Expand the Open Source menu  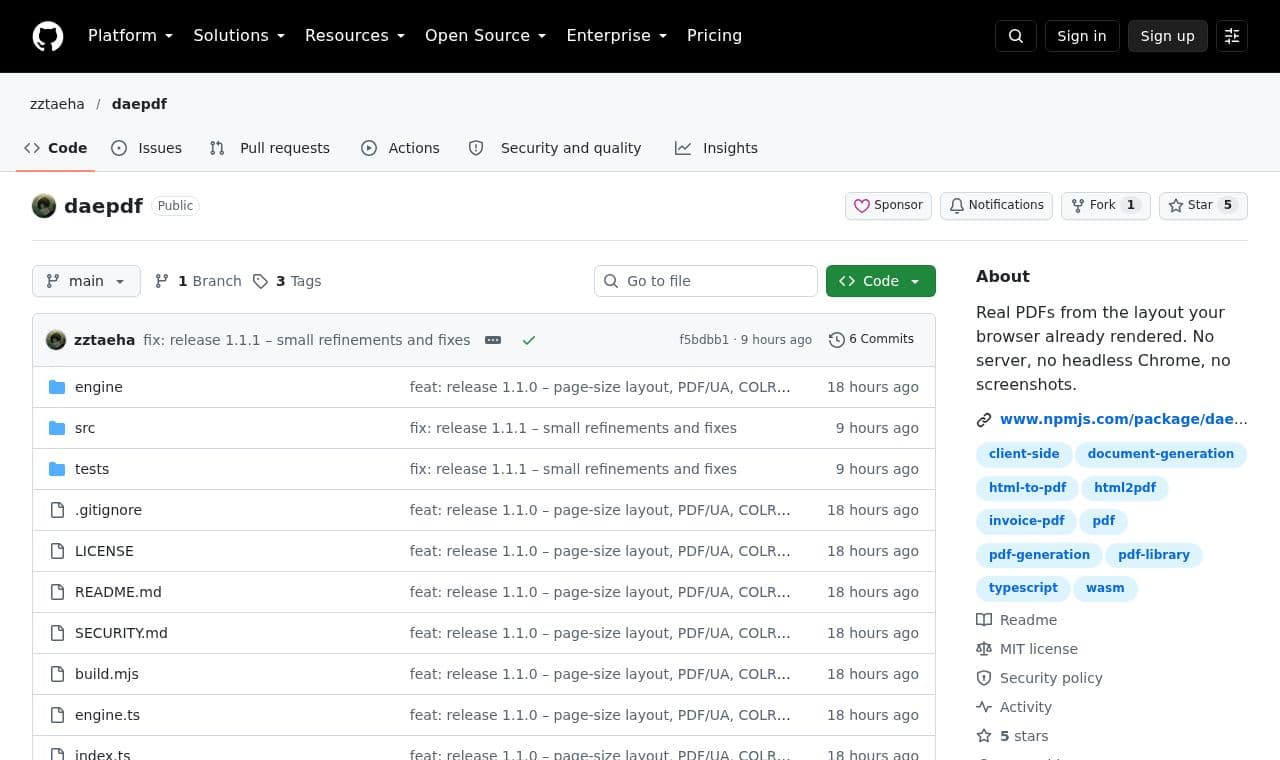click(485, 36)
